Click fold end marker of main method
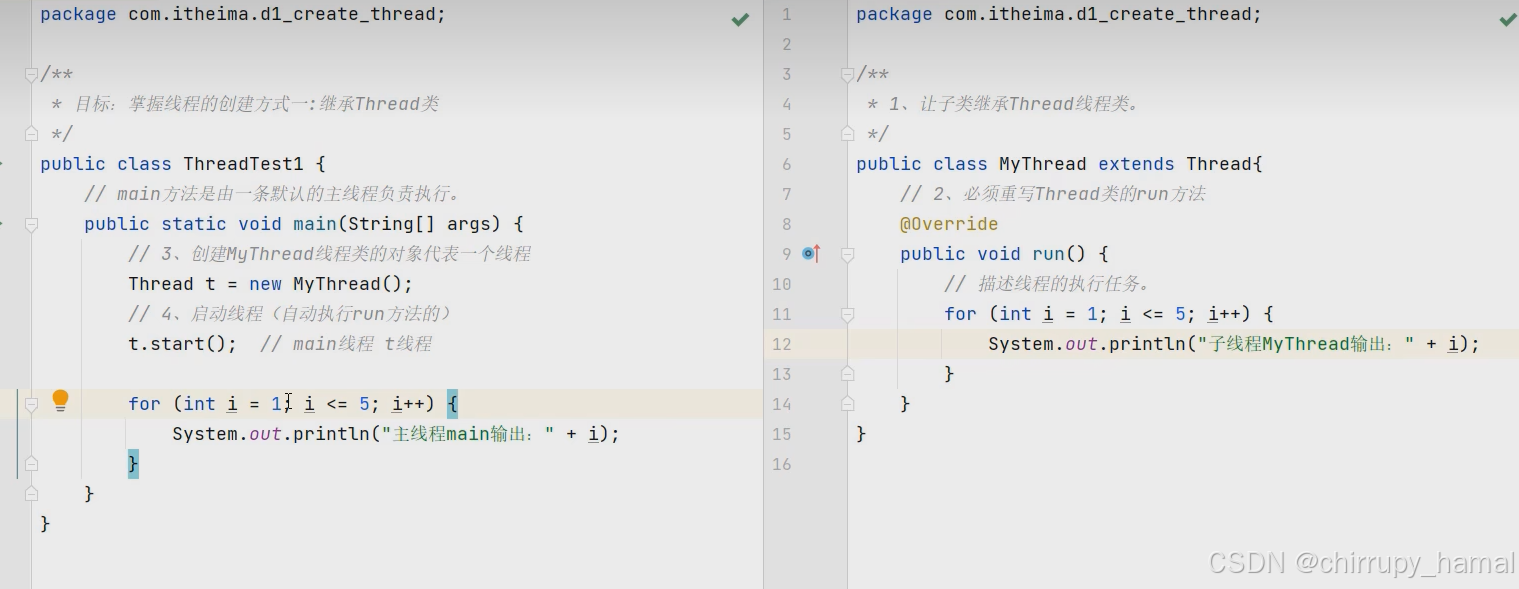 [31, 494]
